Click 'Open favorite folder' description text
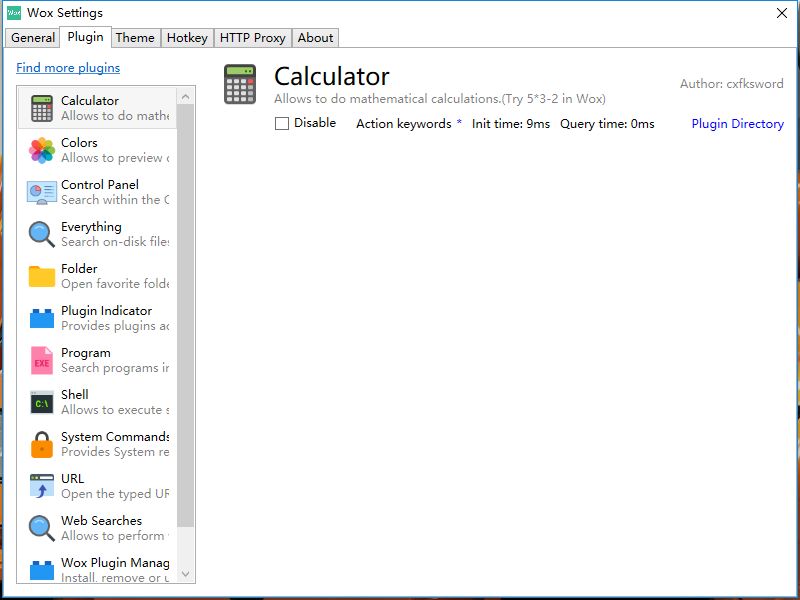800x600 pixels. click(115, 284)
